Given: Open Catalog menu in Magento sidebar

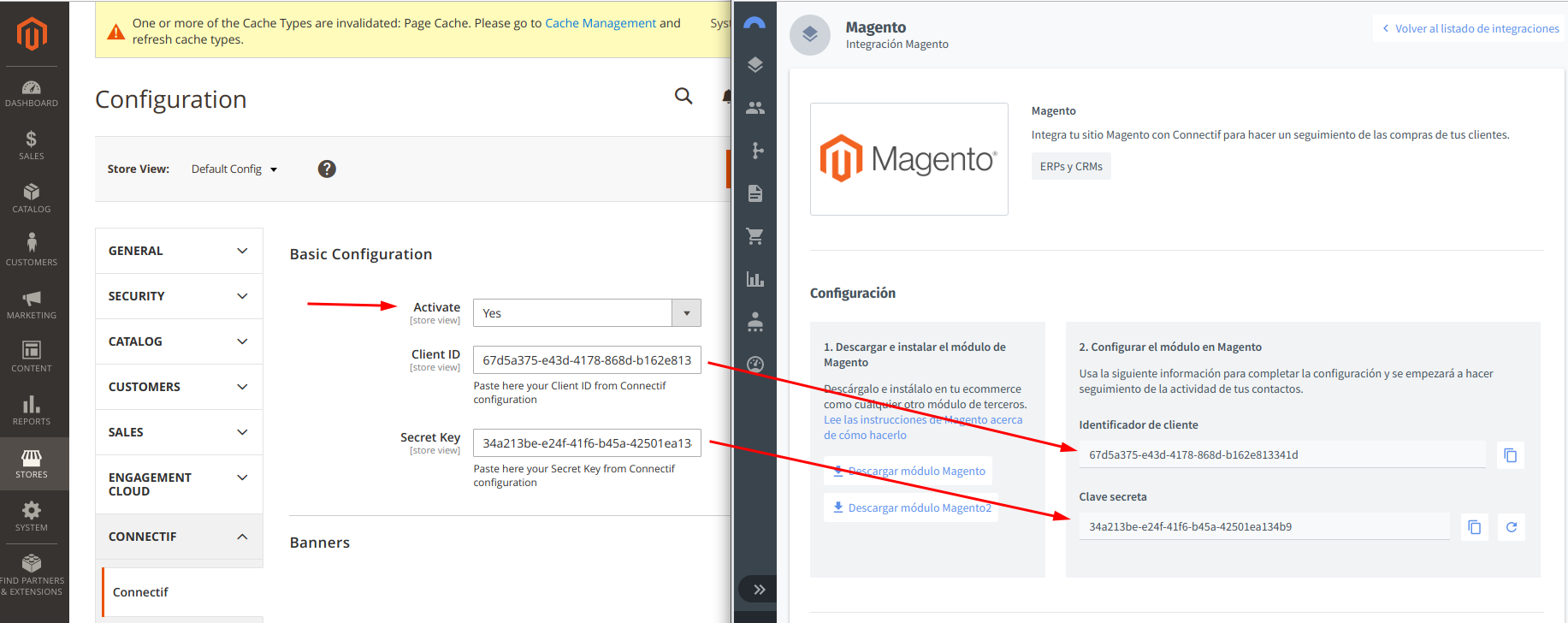Looking at the screenshot, I should coord(32,199).
